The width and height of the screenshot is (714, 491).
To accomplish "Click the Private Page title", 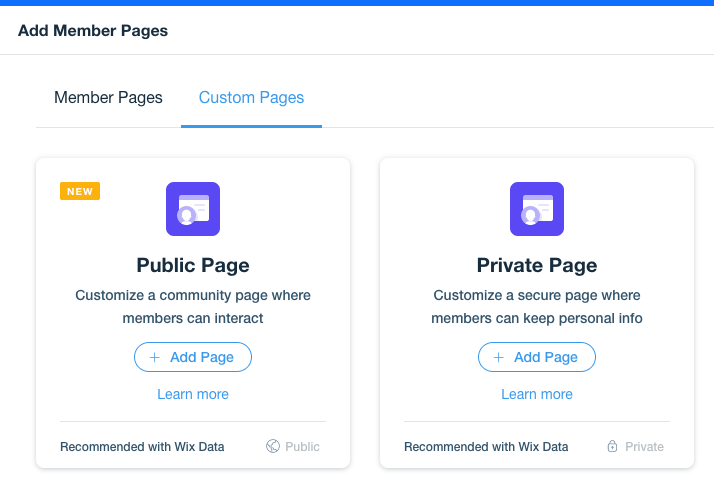I will click(x=537, y=266).
